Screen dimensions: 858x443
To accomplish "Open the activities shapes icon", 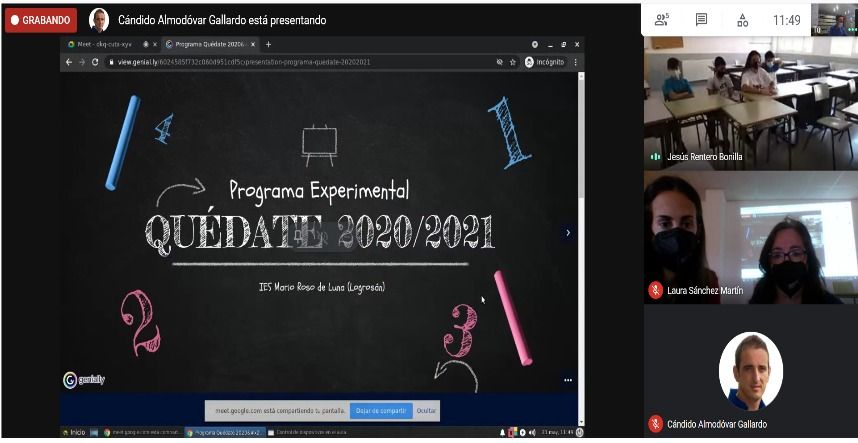I will [743, 20].
